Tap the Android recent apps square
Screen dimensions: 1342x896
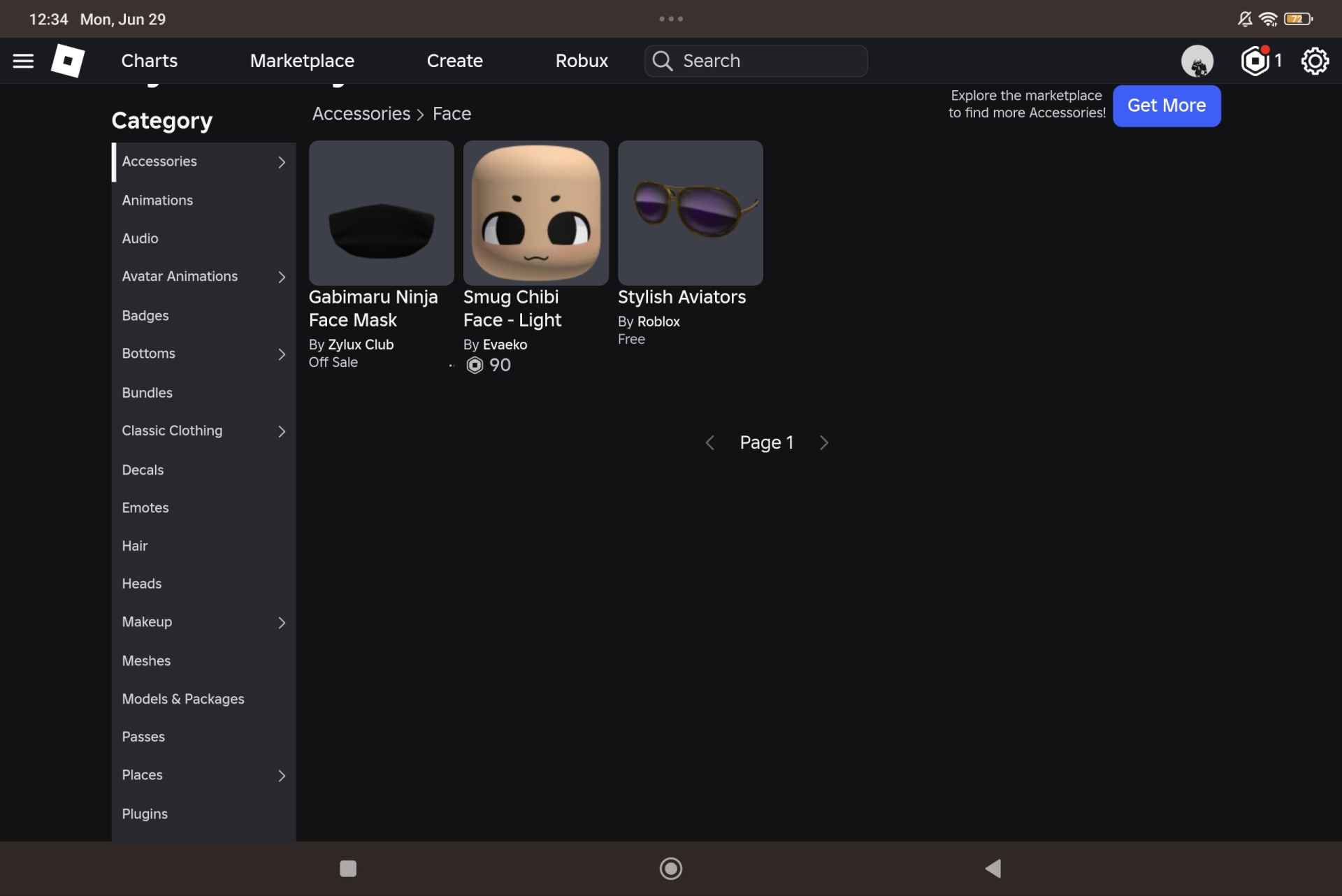point(348,868)
